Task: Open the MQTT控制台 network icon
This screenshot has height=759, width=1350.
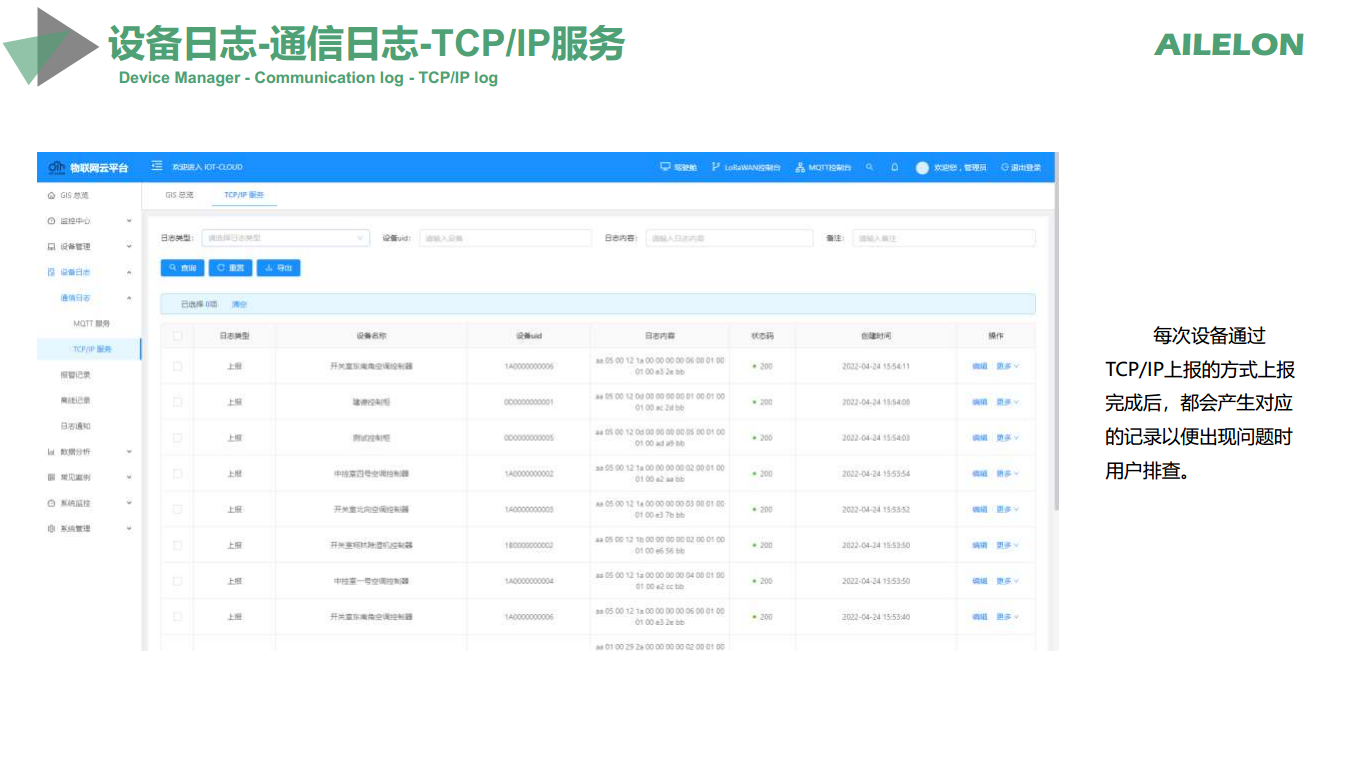Action: 800,167
